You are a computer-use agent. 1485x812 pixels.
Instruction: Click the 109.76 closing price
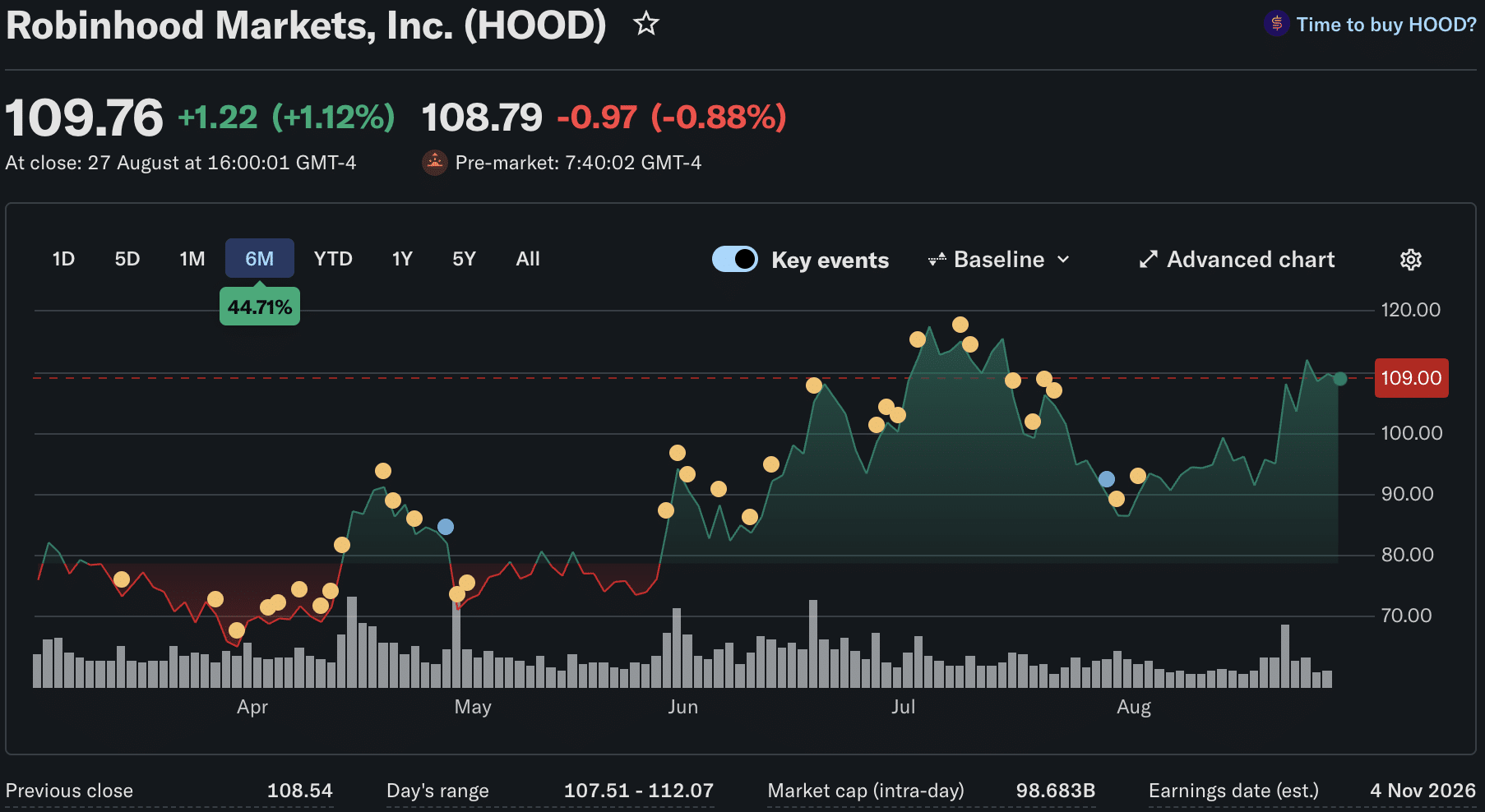pyautogui.click(x=85, y=118)
